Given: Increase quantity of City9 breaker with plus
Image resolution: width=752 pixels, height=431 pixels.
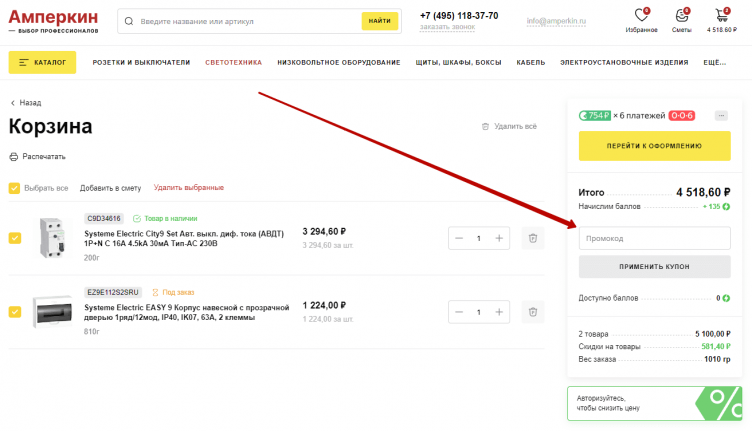Looking at the screenshot, I should coord(499,238).
